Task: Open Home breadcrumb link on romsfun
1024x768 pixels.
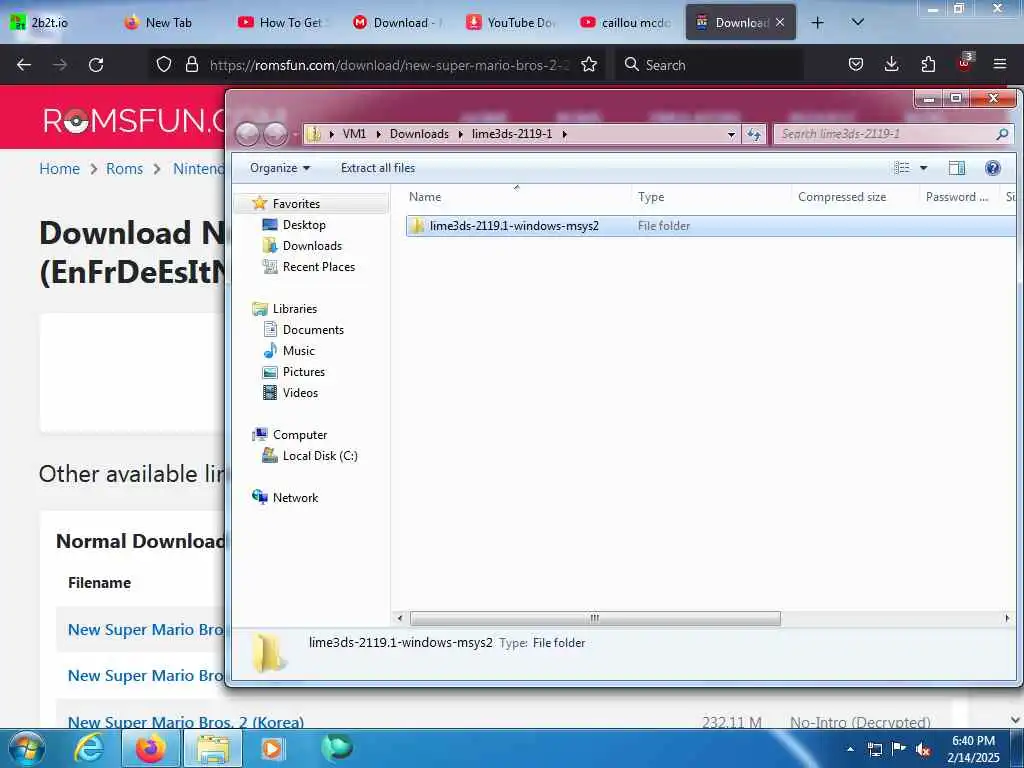Action: point(59,168)
